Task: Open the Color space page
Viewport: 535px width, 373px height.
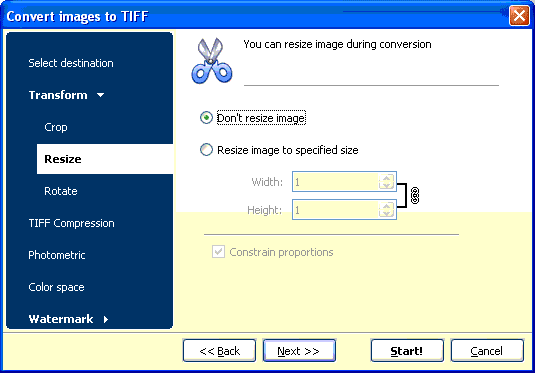Action: point(56,287)
